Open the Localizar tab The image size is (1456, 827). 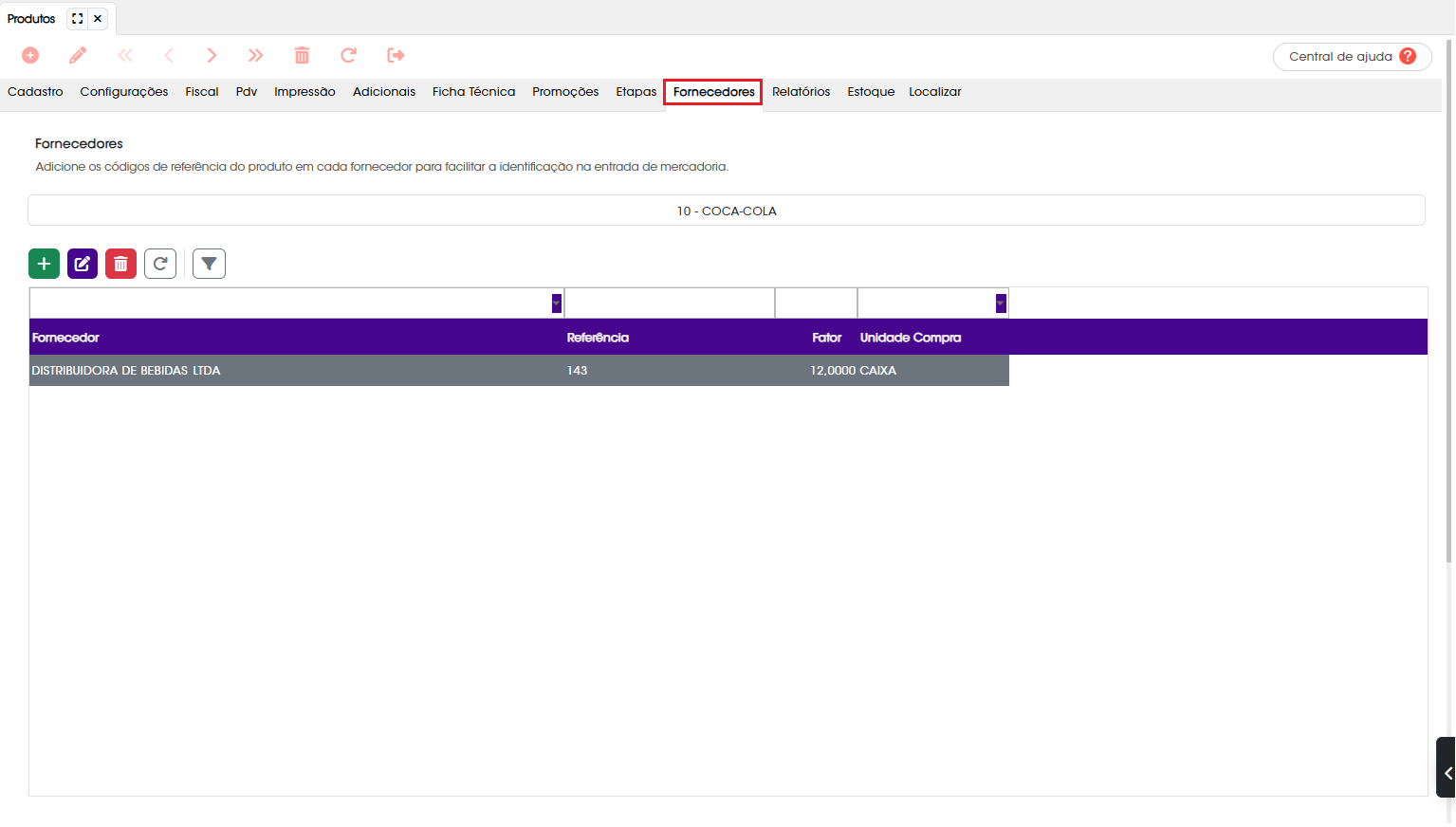[x=935, y=92]
